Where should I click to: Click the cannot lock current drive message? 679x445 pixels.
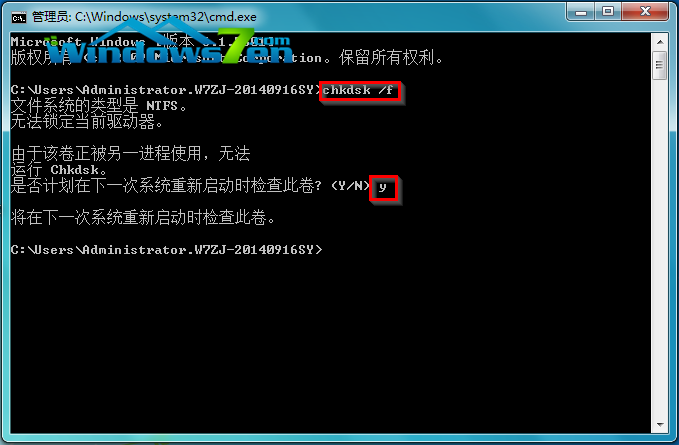pyautogui.click(x=87, y=122)
